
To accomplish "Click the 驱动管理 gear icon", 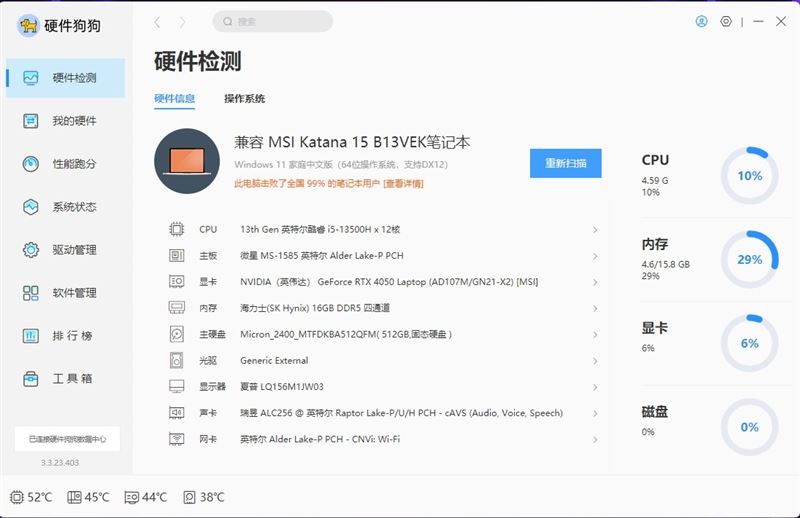I will click(x=31, y=250).
